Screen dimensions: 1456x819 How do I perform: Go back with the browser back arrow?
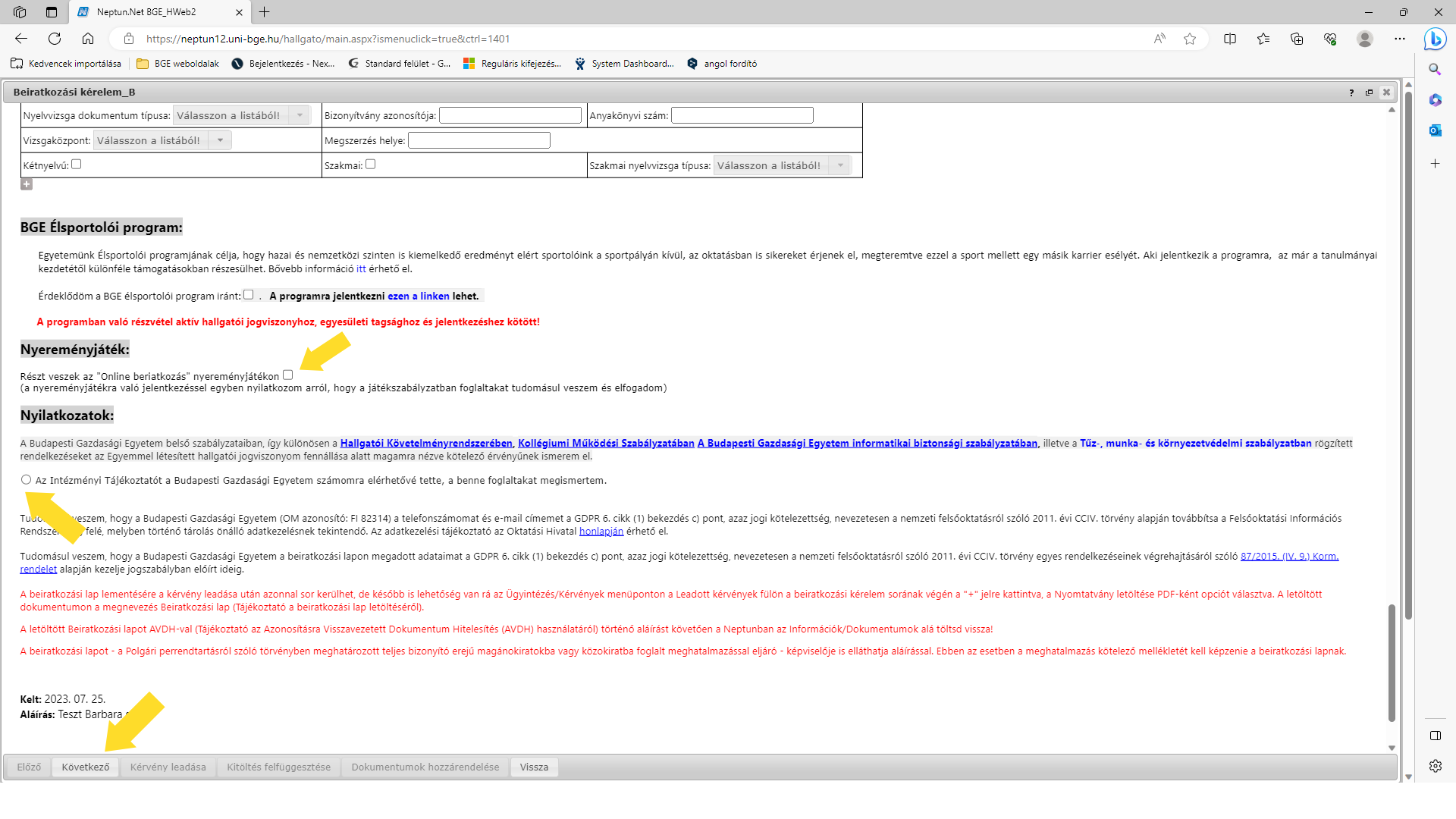(x=21, y=39)
